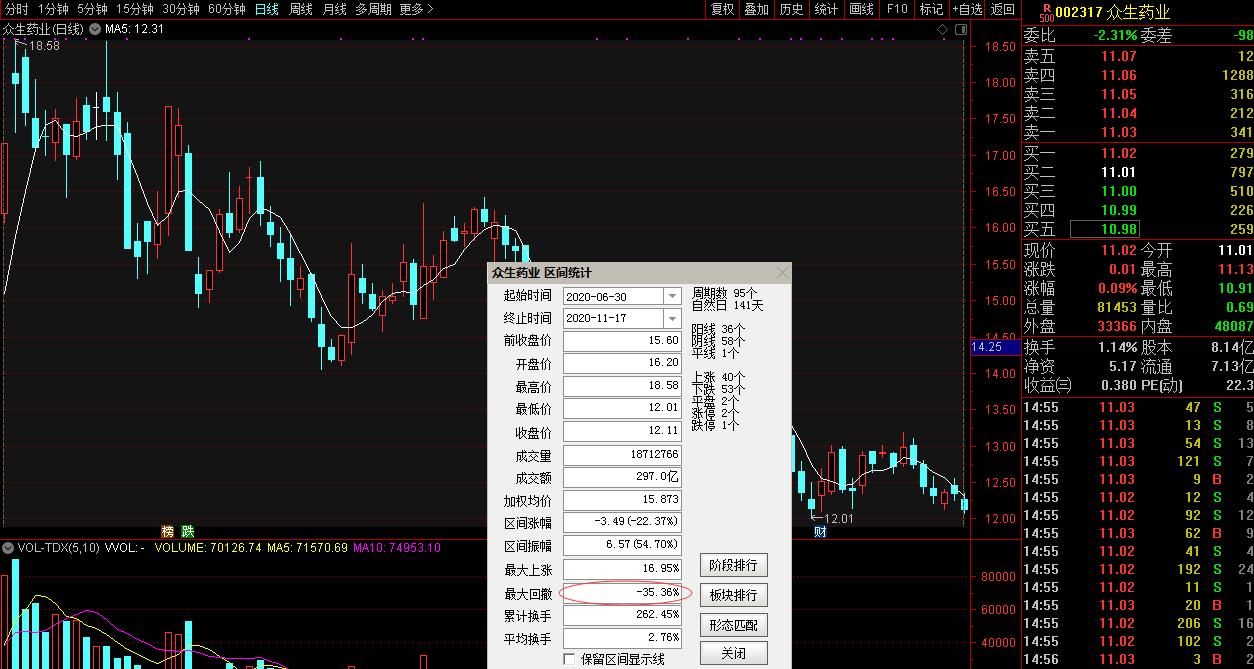Open the 终止时间 date dropdown
1254x669 pixels.
point(672,318)
